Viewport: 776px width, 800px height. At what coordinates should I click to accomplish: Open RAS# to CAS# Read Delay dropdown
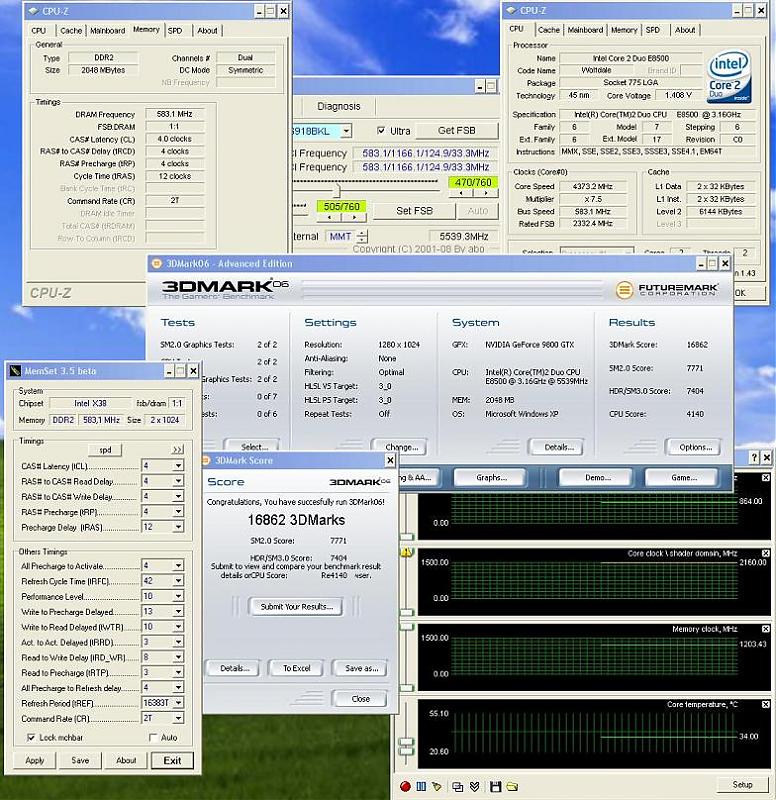click(x=178, y=481)
